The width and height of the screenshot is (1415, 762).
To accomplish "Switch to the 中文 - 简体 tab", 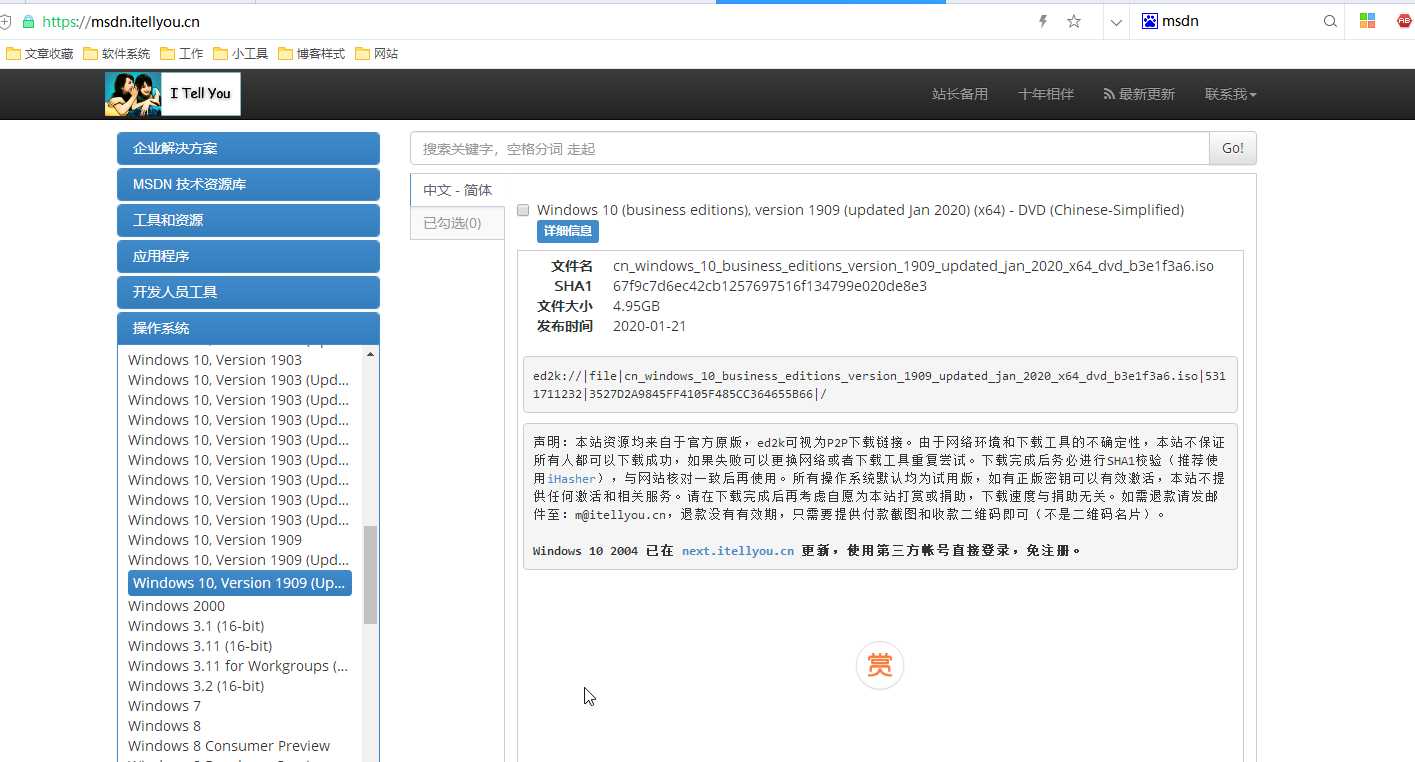I will [x=458, y=190].
